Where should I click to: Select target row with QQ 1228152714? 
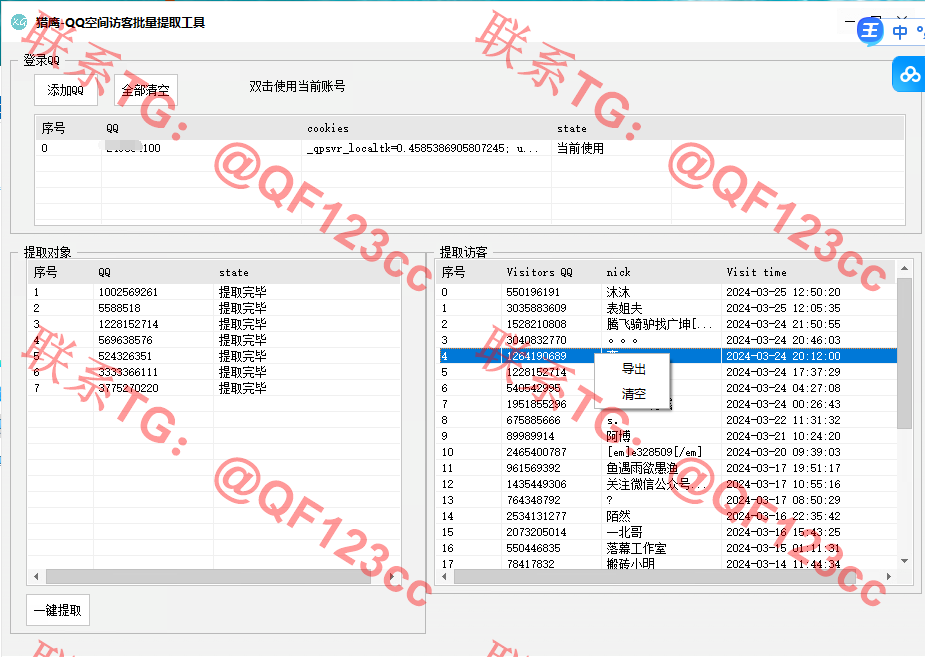point(214,324)
